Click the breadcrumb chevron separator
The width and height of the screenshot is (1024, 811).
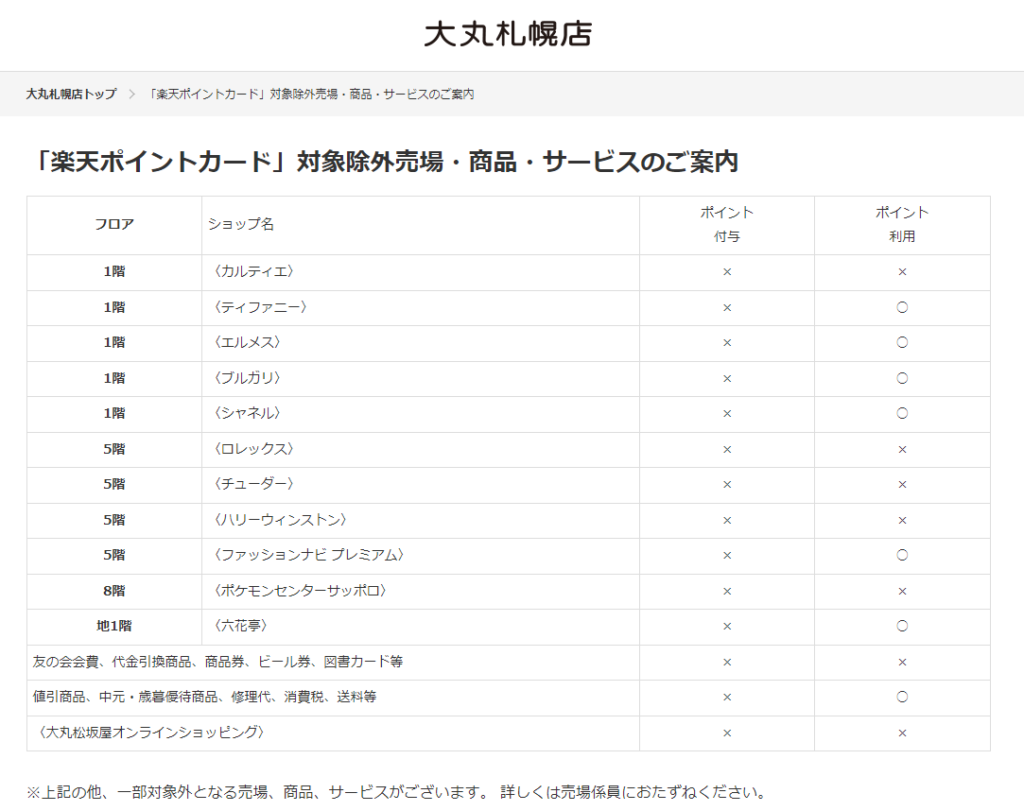point(132,94)
